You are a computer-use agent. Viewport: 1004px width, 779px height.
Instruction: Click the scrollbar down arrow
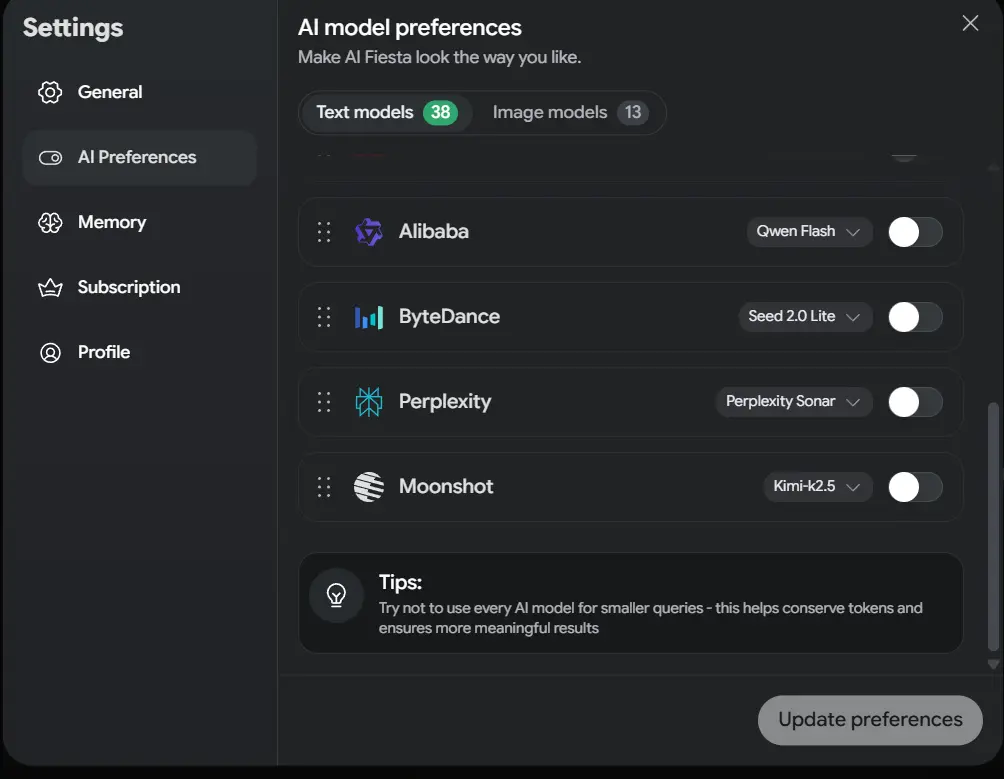(993, 665)
